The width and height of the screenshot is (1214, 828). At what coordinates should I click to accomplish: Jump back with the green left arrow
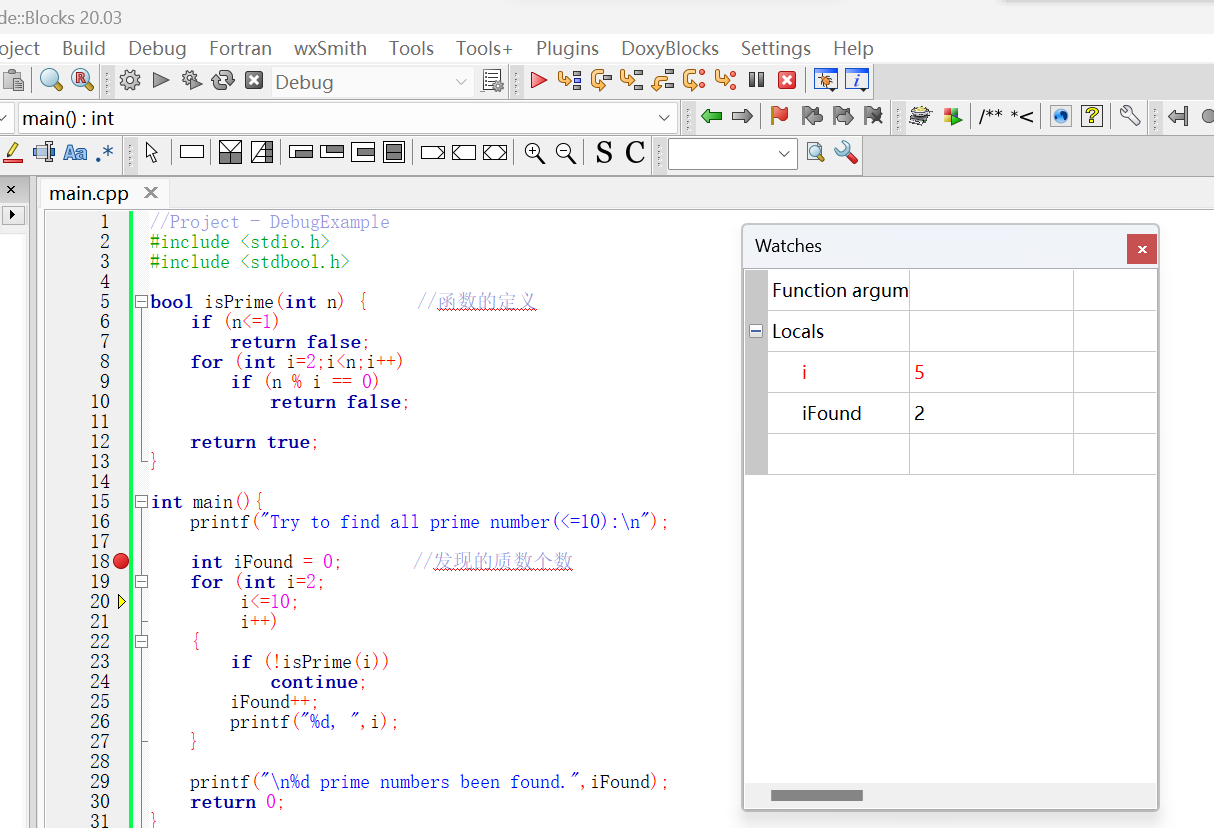(711, 117)
